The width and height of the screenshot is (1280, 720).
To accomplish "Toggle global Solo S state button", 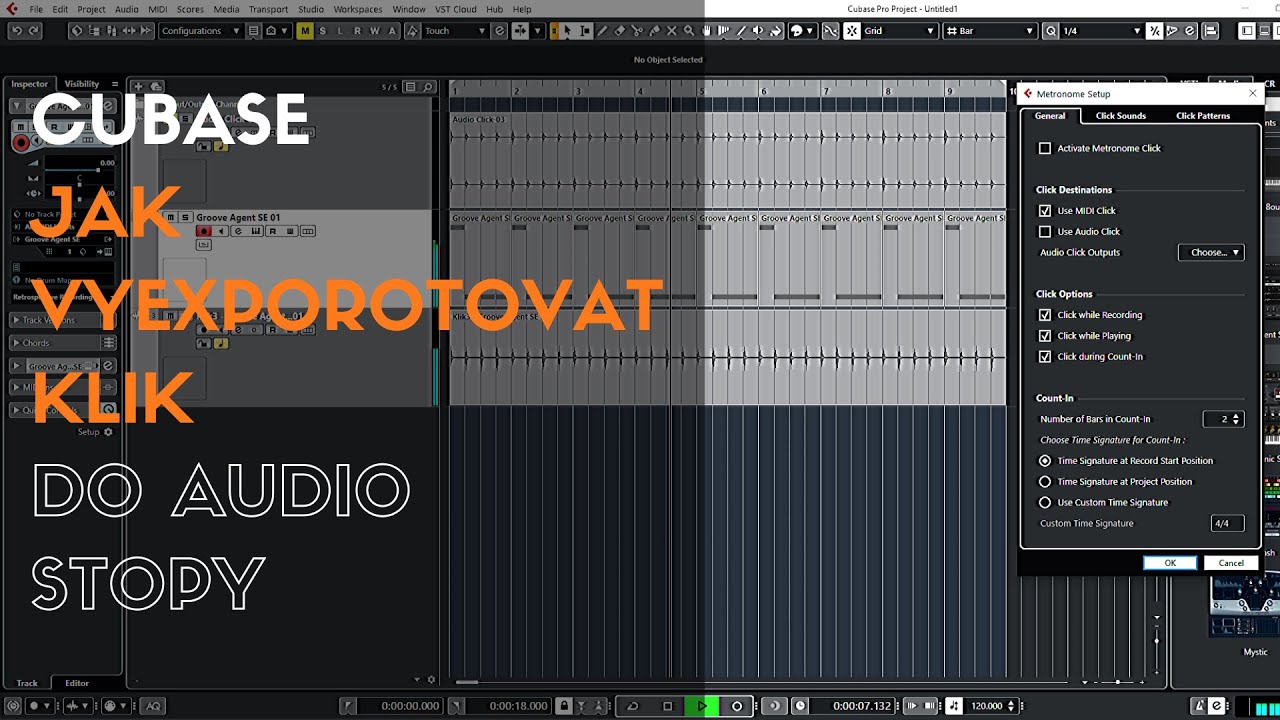I will (x=323, y=31).
